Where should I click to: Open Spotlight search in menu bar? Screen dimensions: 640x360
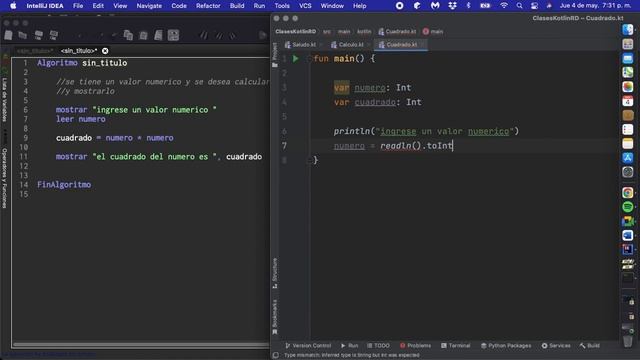(519, 6)
